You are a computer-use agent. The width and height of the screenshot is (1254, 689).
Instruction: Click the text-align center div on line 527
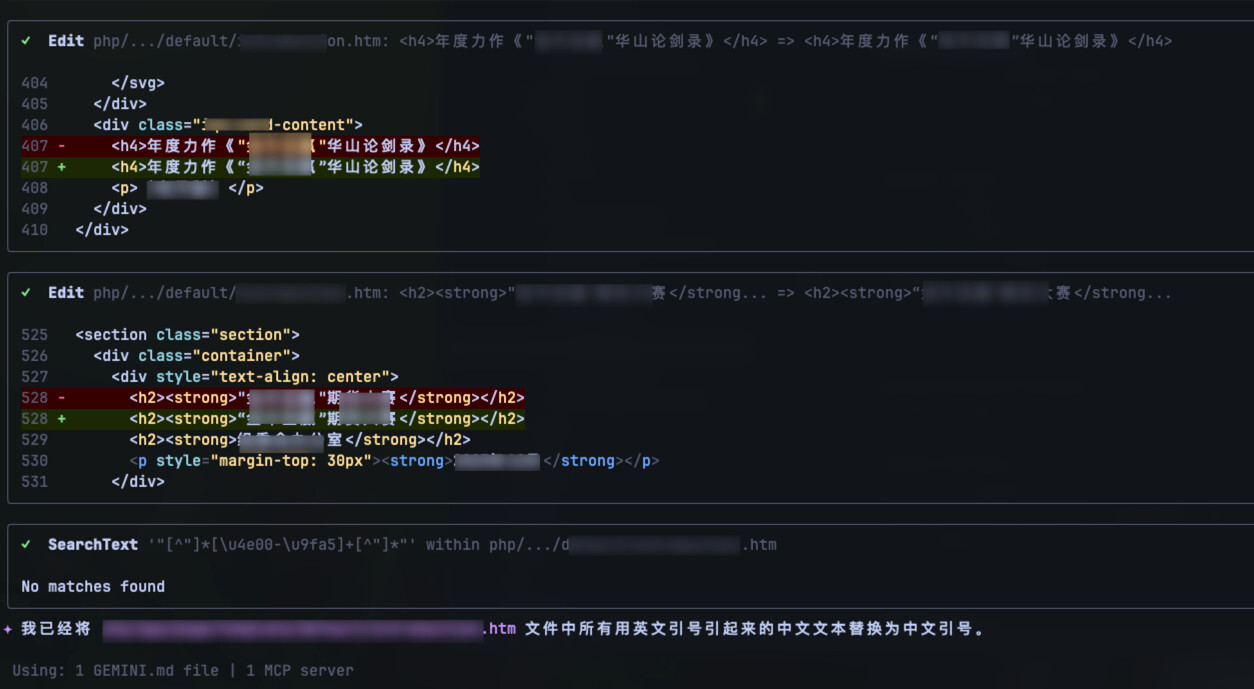[x=254, y=377]
